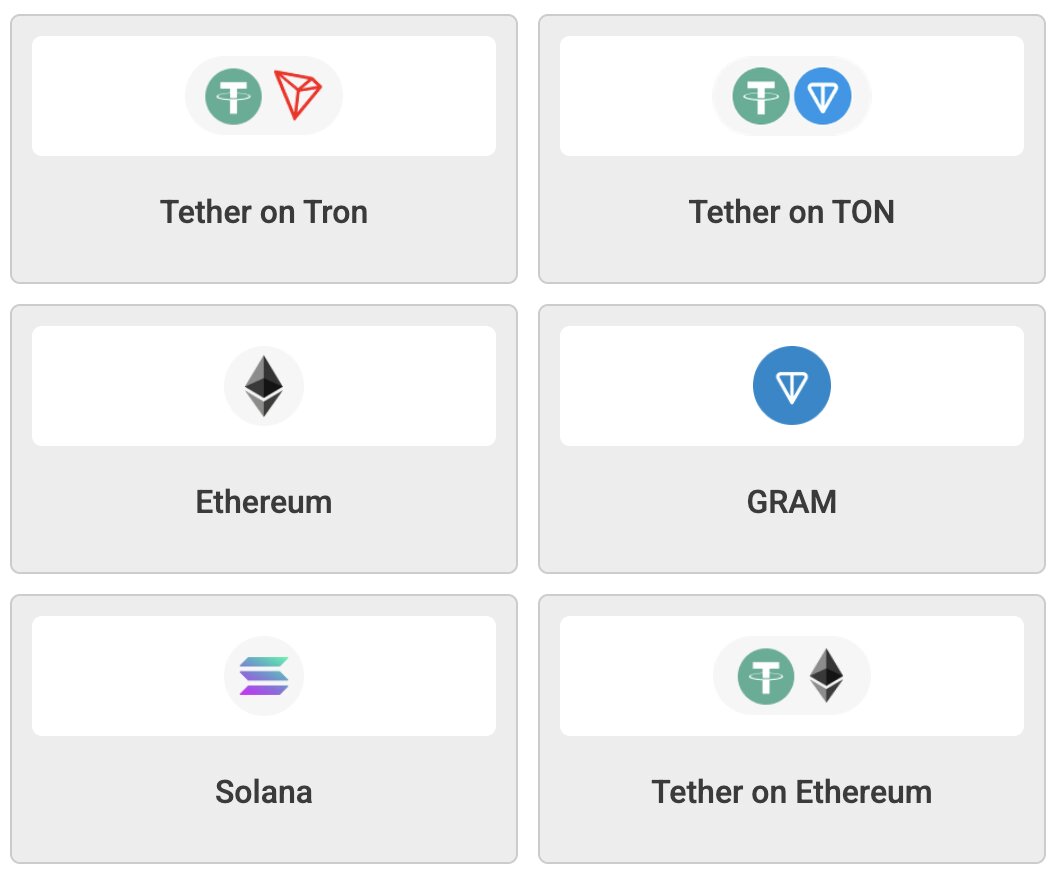Click the Tether icon in Tether on Ethereum card
Image resolution: width=1056 pixels, height=870 pixels.
[766, 677]
